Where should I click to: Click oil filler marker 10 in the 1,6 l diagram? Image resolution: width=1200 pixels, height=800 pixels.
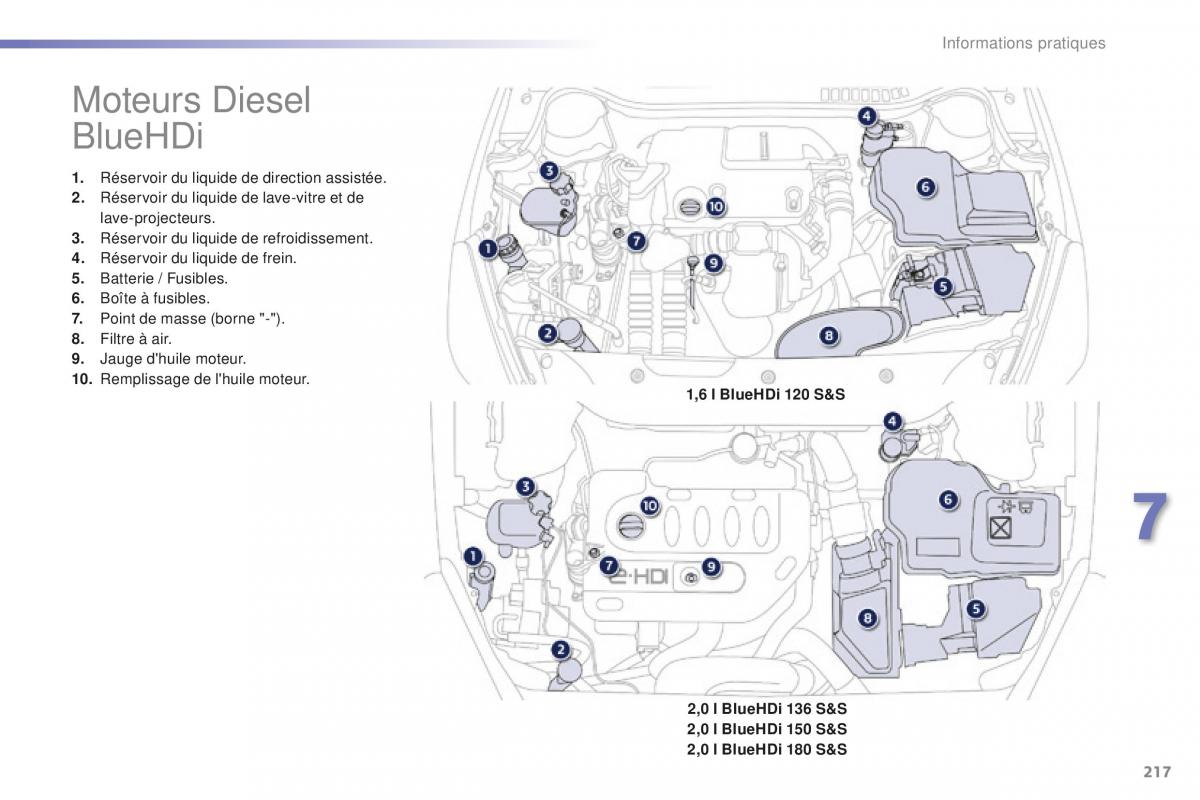pos(715,207)
